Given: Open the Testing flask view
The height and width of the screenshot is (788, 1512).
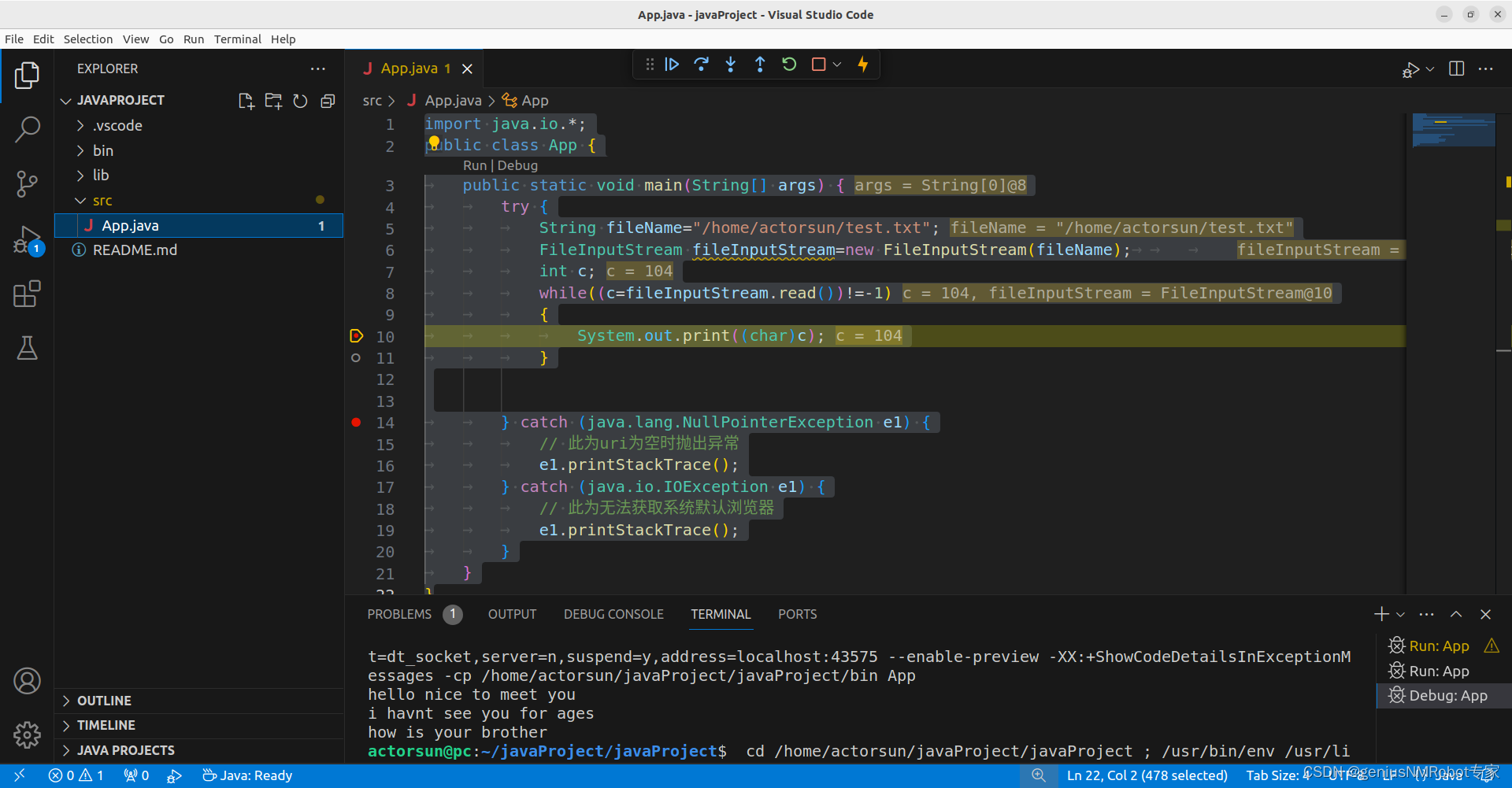Looking at the screenshot, I should click(27, 348).
